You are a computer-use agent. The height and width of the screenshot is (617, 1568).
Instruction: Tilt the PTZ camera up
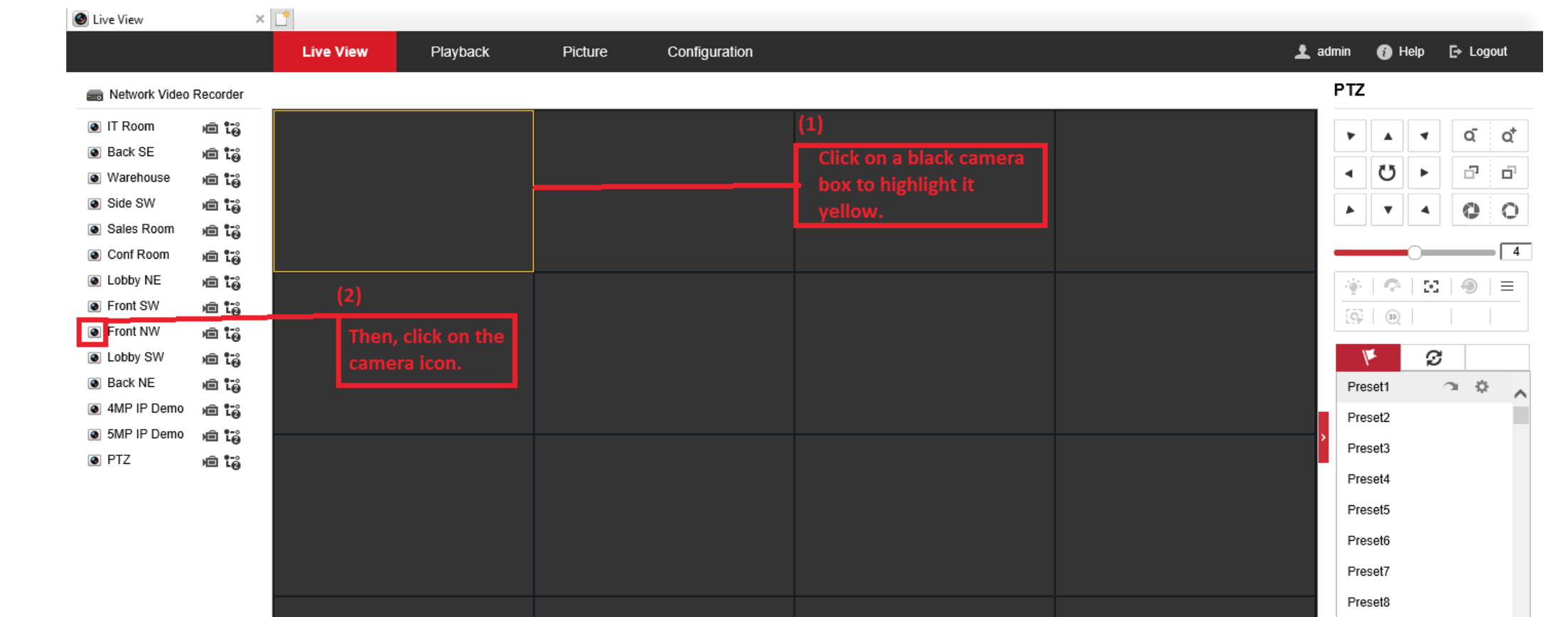click(x=1387, y=135)
